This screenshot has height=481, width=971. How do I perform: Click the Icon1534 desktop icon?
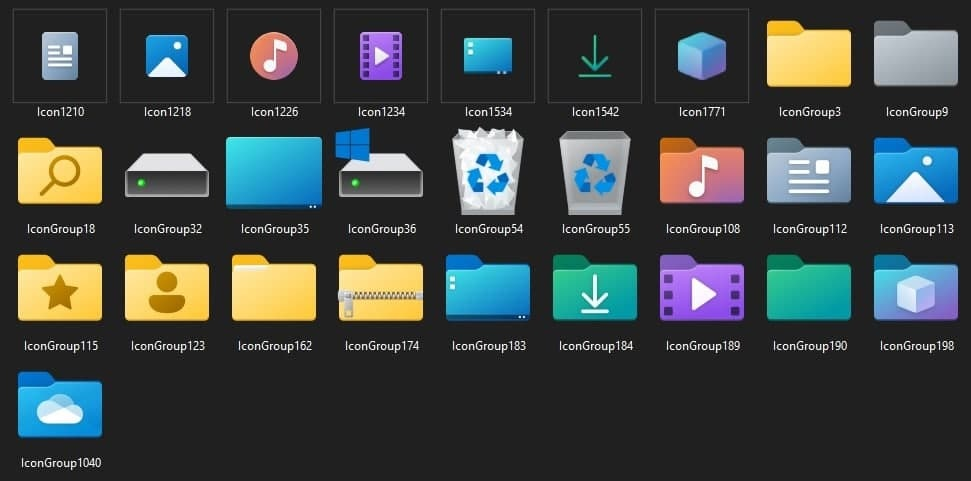click(488, 56)
